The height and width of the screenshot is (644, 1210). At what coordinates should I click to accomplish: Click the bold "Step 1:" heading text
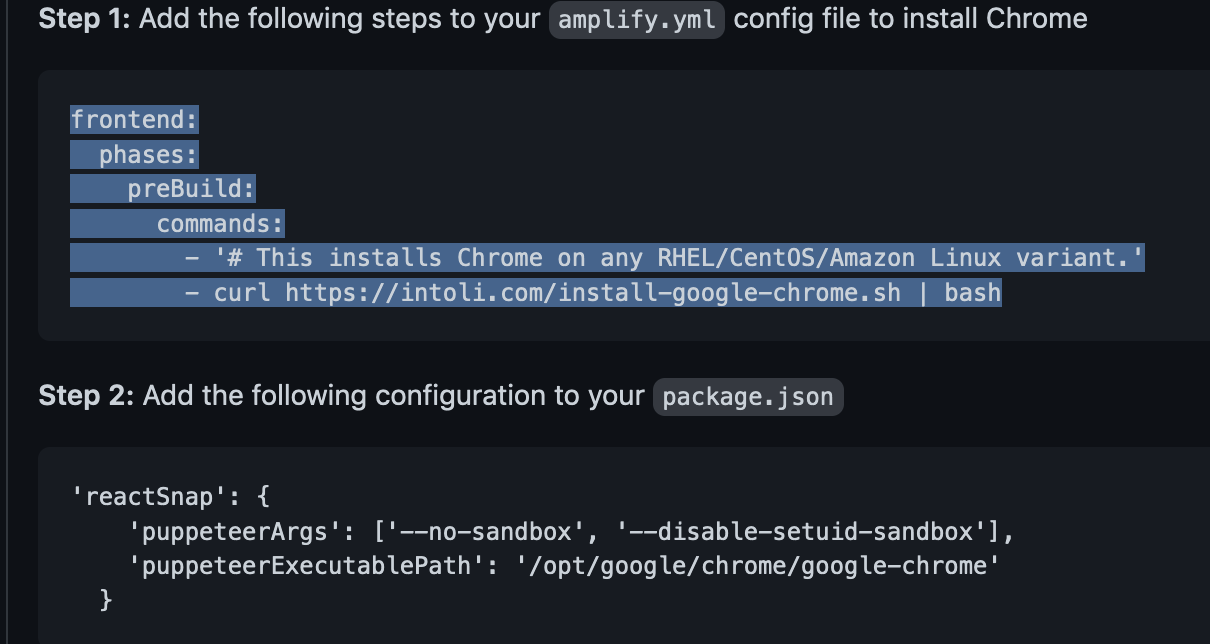85,19
